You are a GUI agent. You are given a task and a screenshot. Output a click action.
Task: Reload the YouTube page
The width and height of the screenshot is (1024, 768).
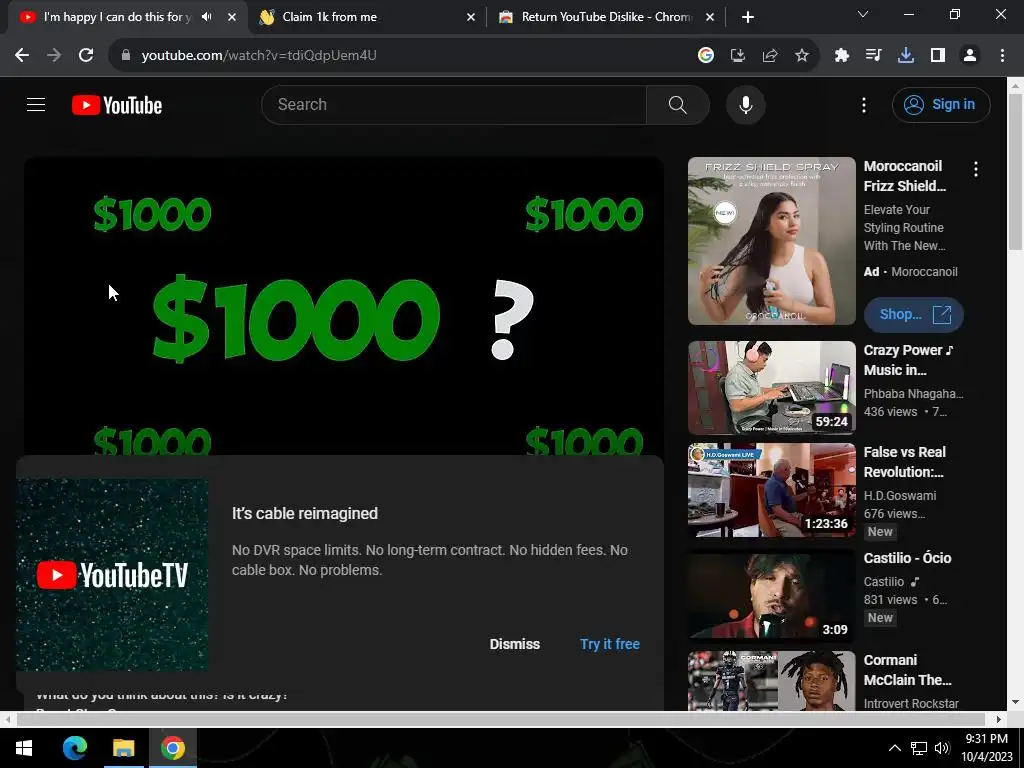(x=86, y=56)
